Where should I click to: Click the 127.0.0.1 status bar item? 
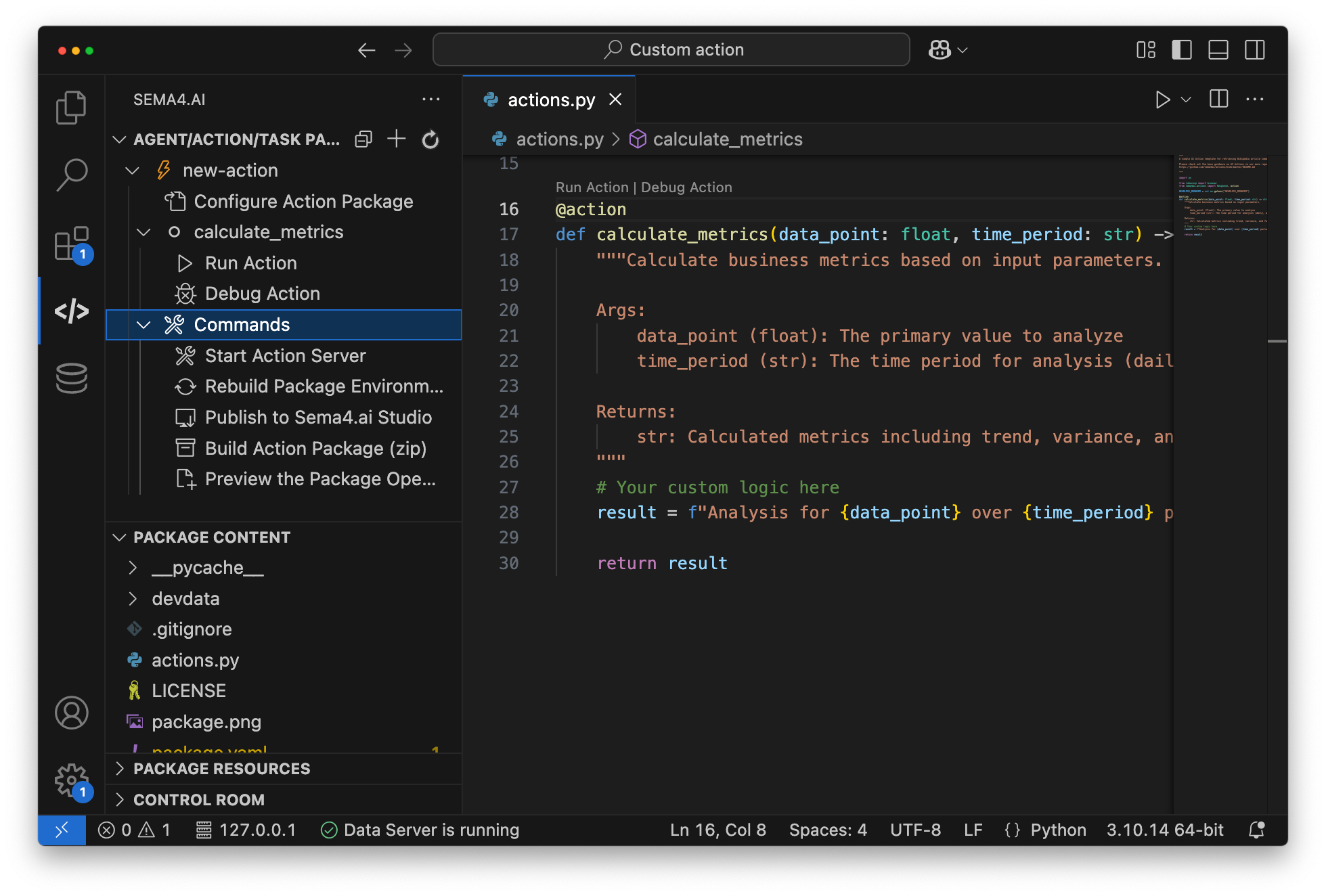pyautogui.click(x=246, y=830)
